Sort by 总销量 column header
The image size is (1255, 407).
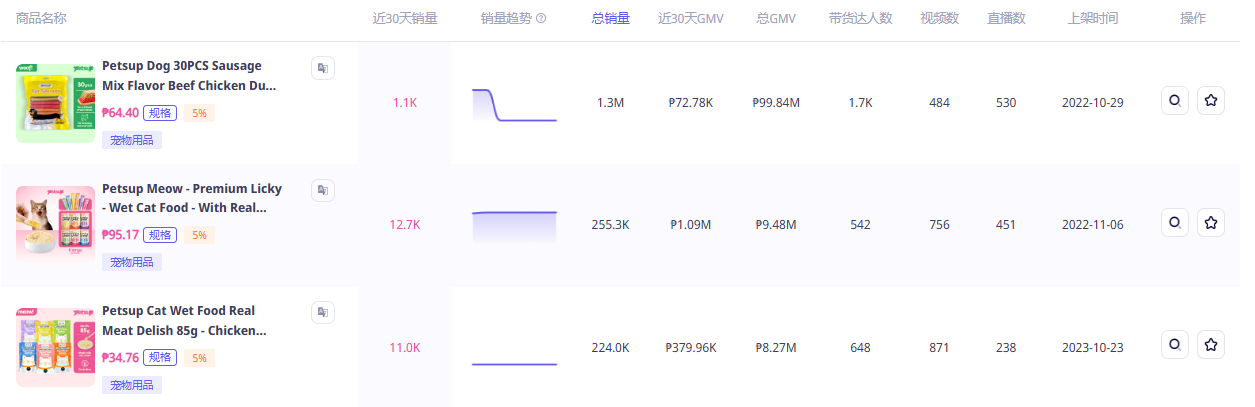click(611, 19)
